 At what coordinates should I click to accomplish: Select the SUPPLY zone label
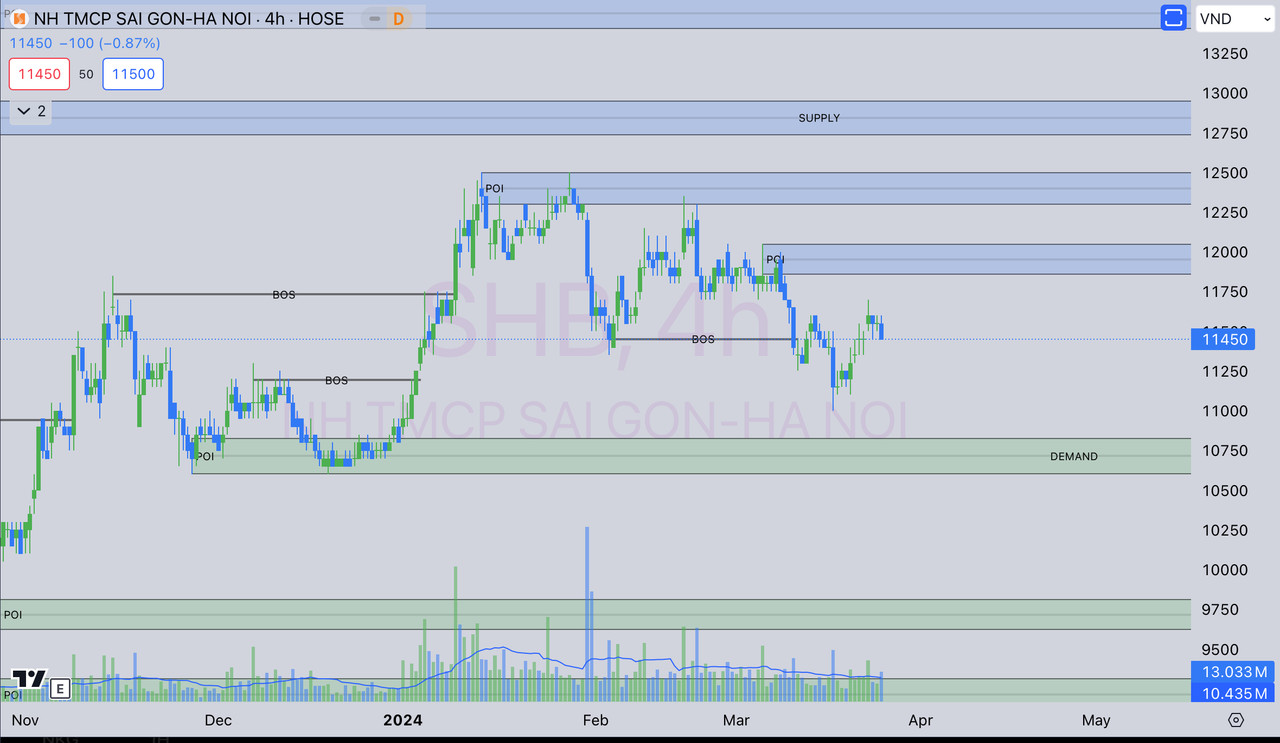point(819,118)
